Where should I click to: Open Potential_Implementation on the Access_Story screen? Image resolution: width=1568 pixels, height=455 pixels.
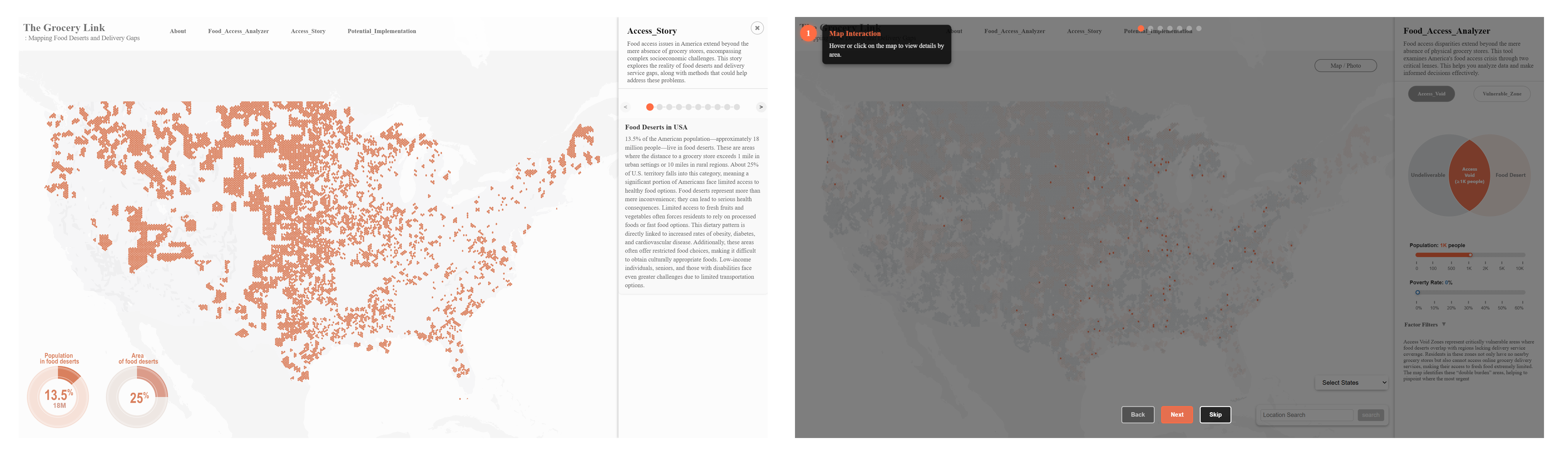[382, 31]
